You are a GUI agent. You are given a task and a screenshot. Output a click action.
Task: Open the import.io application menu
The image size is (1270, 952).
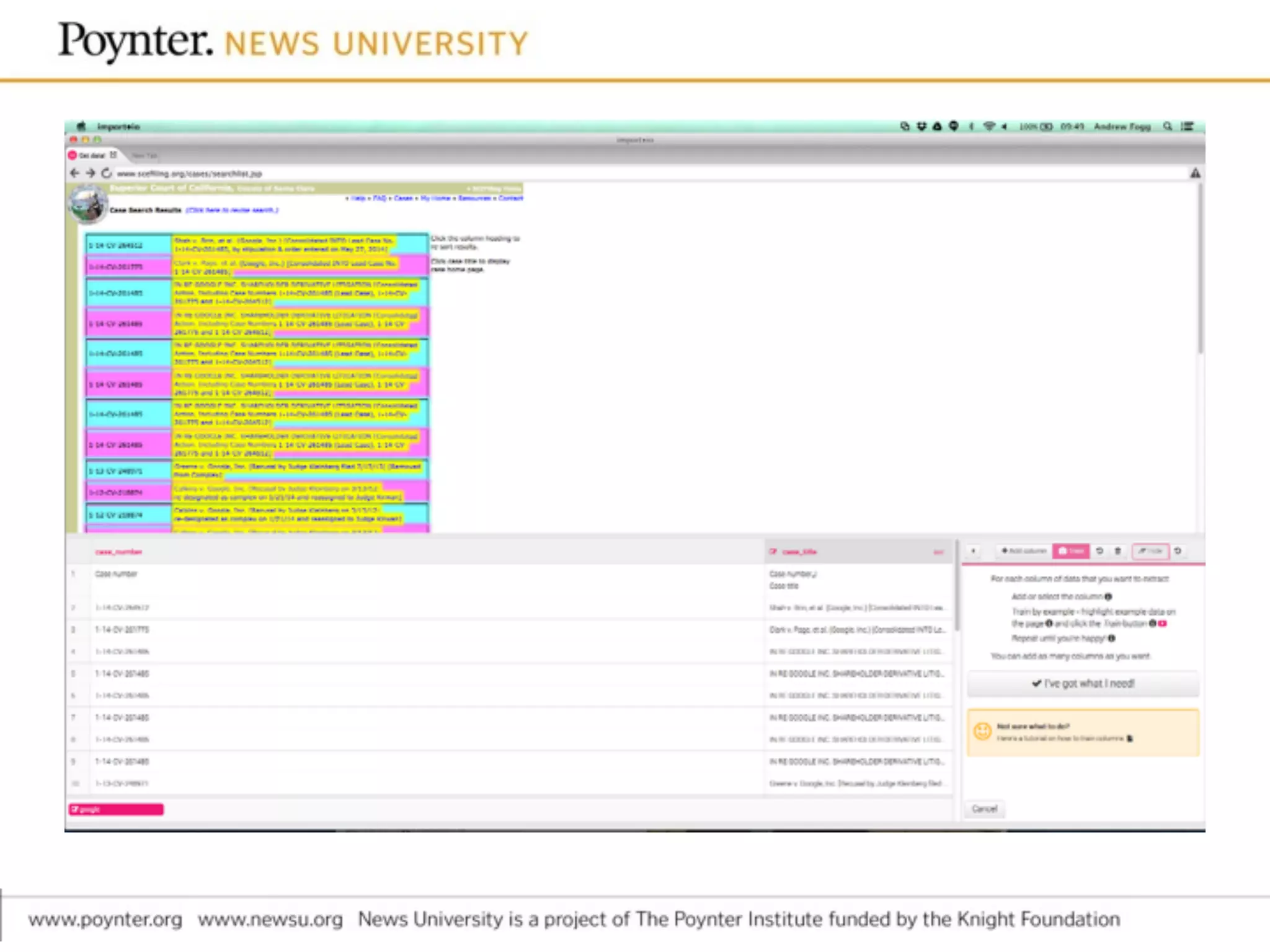pos(118,126)
